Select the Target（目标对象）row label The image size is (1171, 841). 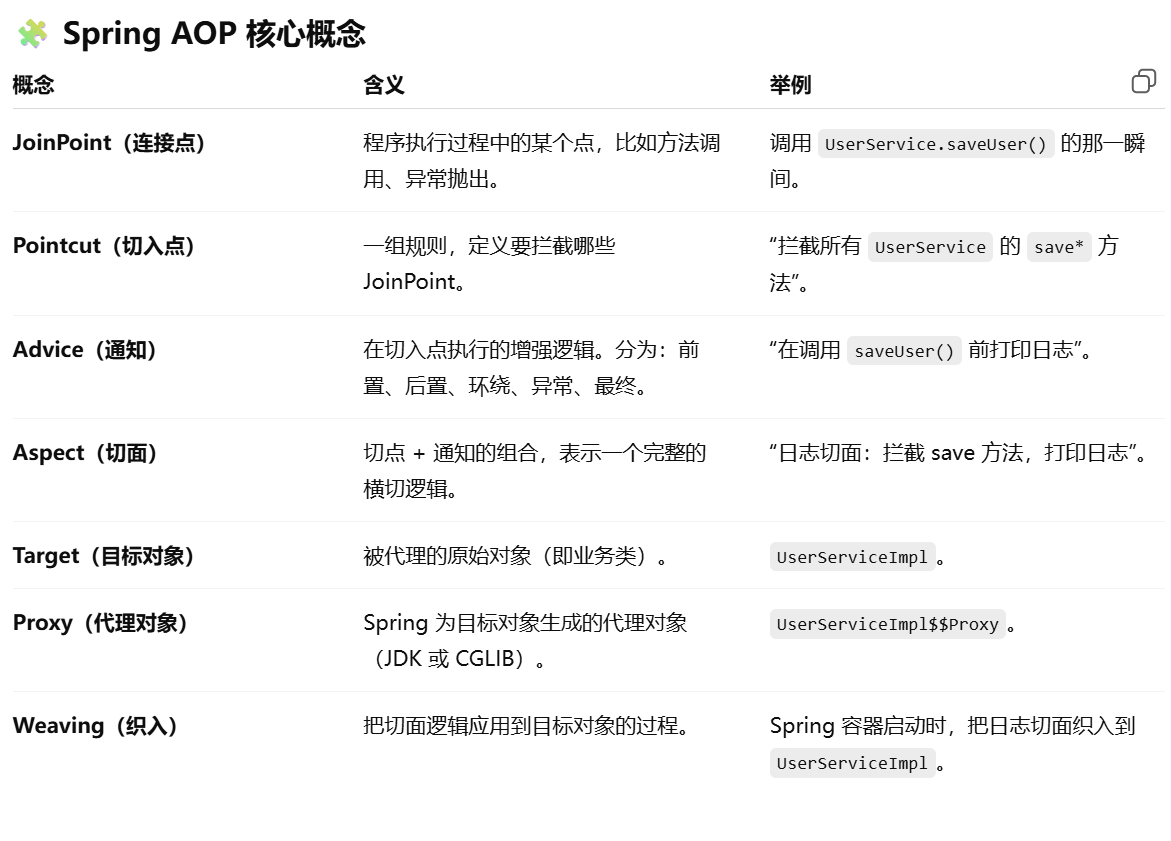pyautogui.click(x=104, y=556)
